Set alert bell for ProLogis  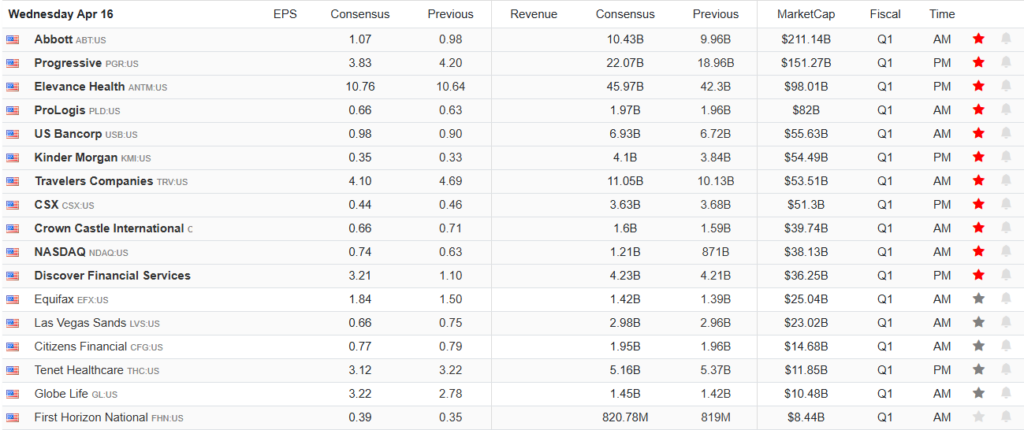point(1006,110)
